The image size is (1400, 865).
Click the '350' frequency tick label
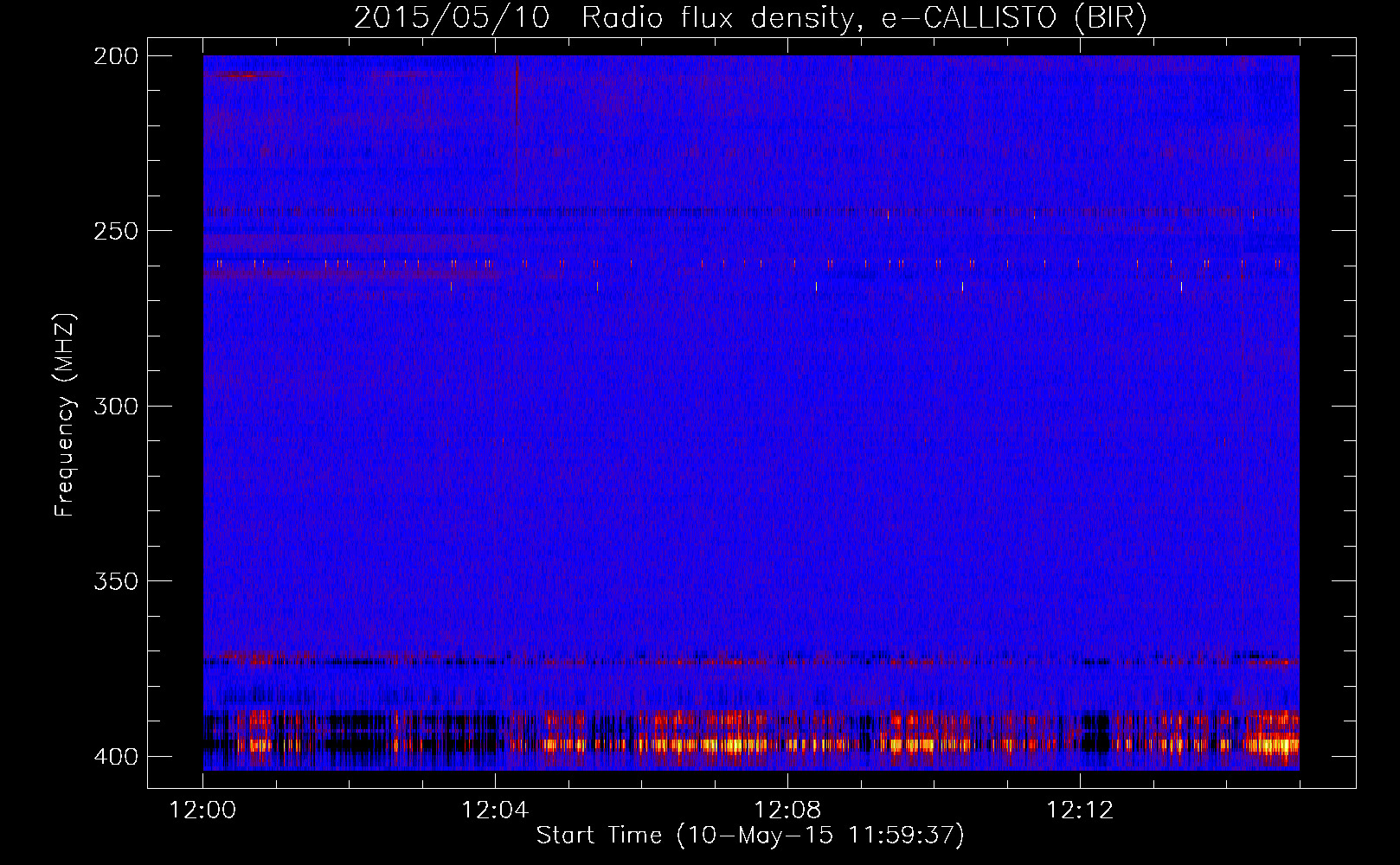click(x=116, y=581)
